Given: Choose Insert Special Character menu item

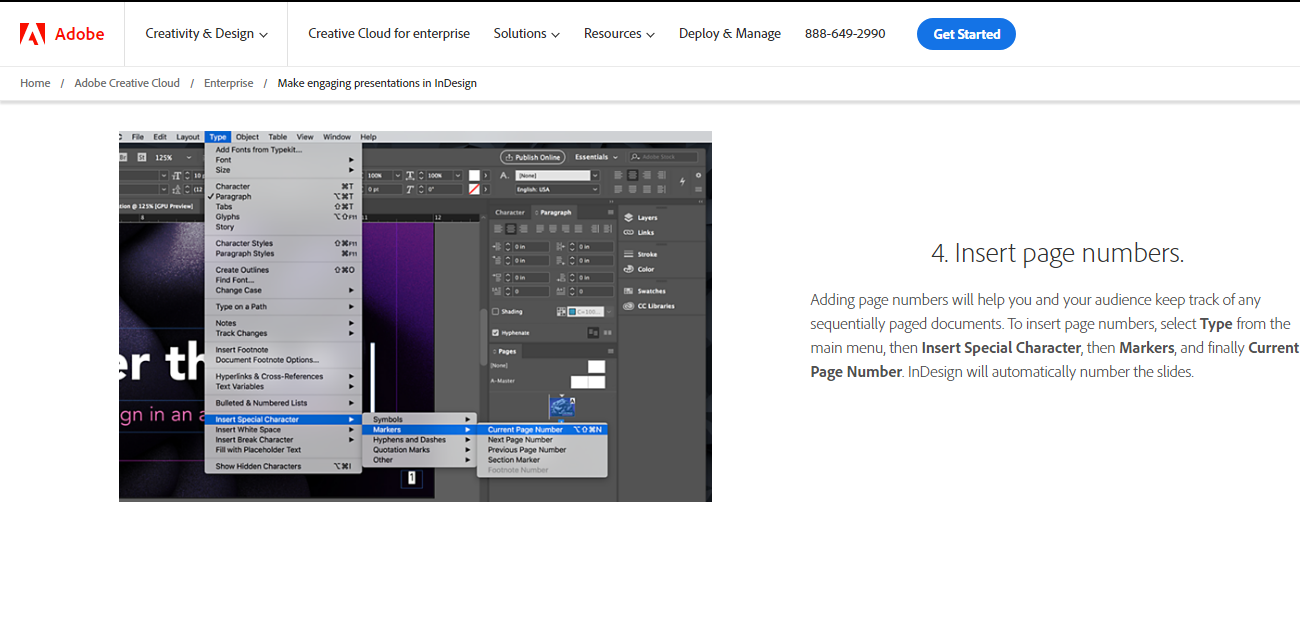Looking at the screenshot, I should coord(284,419).
